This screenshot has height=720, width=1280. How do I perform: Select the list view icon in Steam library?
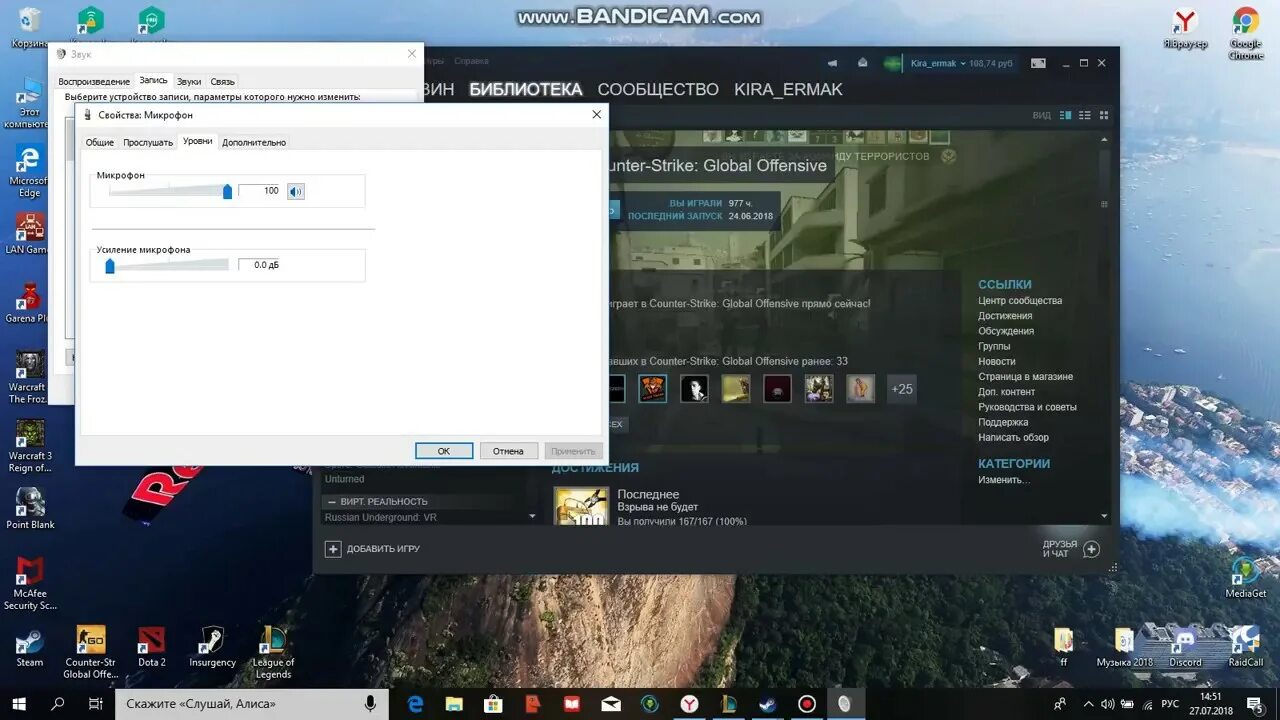click(x=1084, y=115)
